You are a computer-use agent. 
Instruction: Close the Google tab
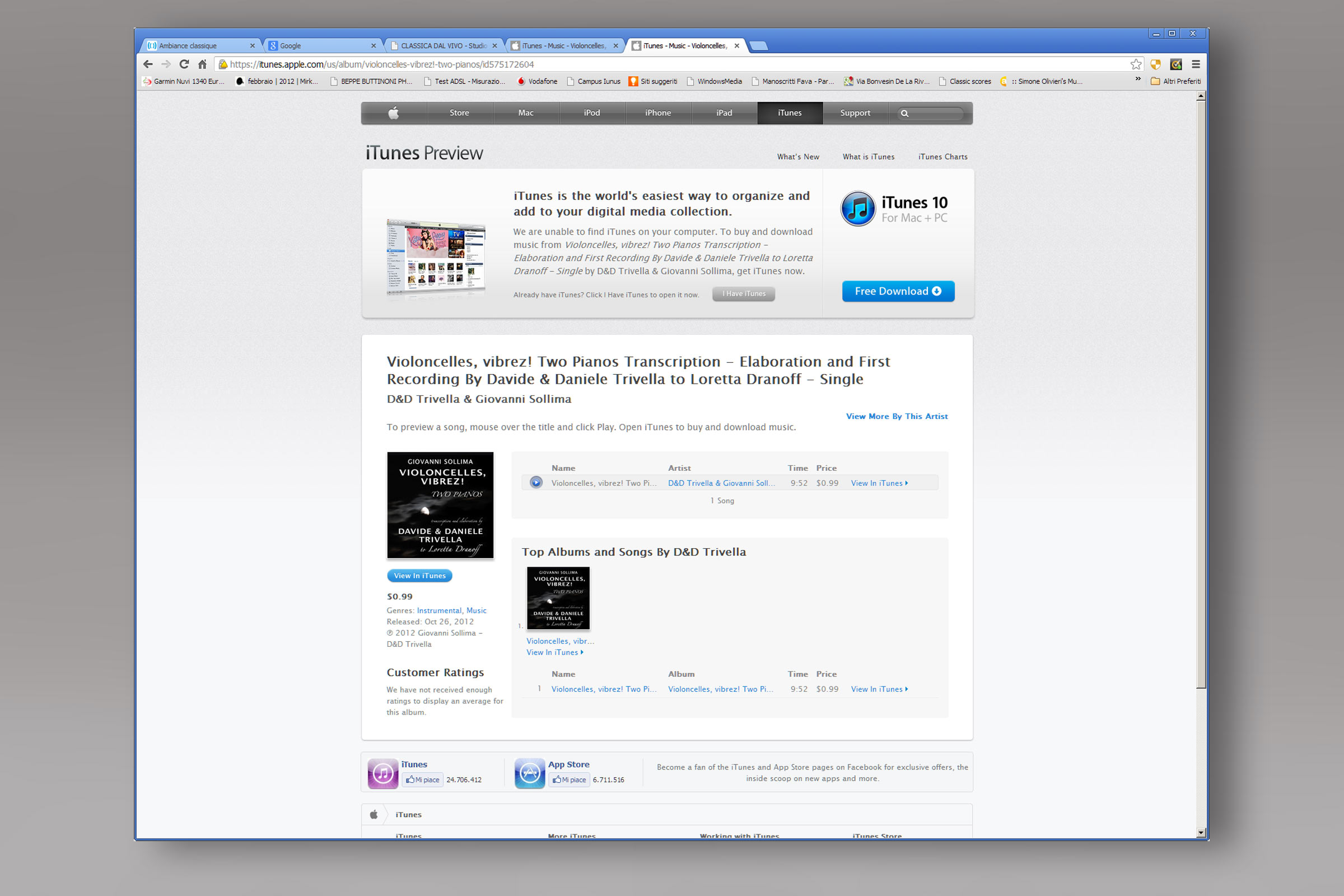(x=374, y=46)
